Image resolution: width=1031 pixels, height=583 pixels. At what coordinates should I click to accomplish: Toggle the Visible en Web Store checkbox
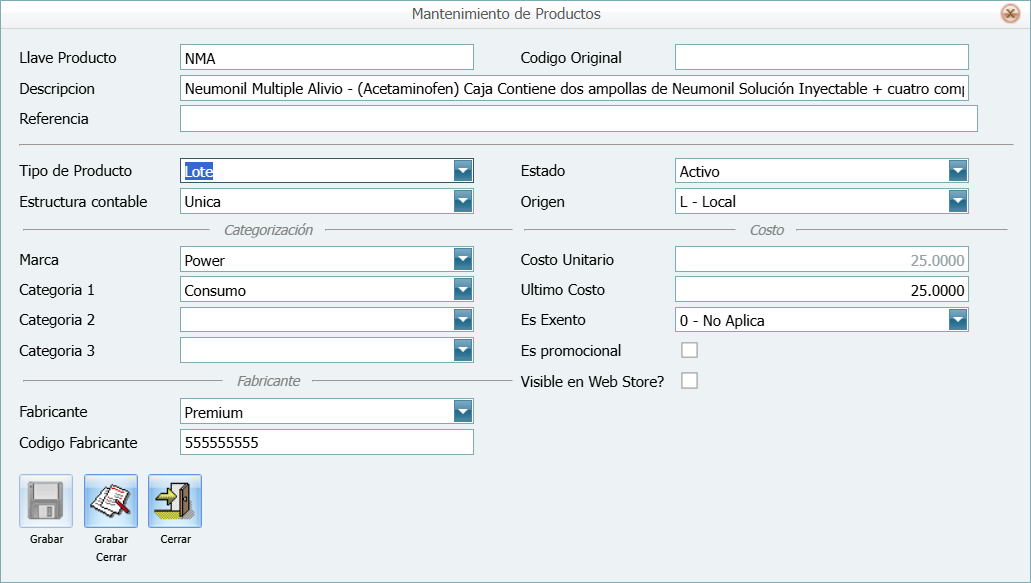pos(689,381)
